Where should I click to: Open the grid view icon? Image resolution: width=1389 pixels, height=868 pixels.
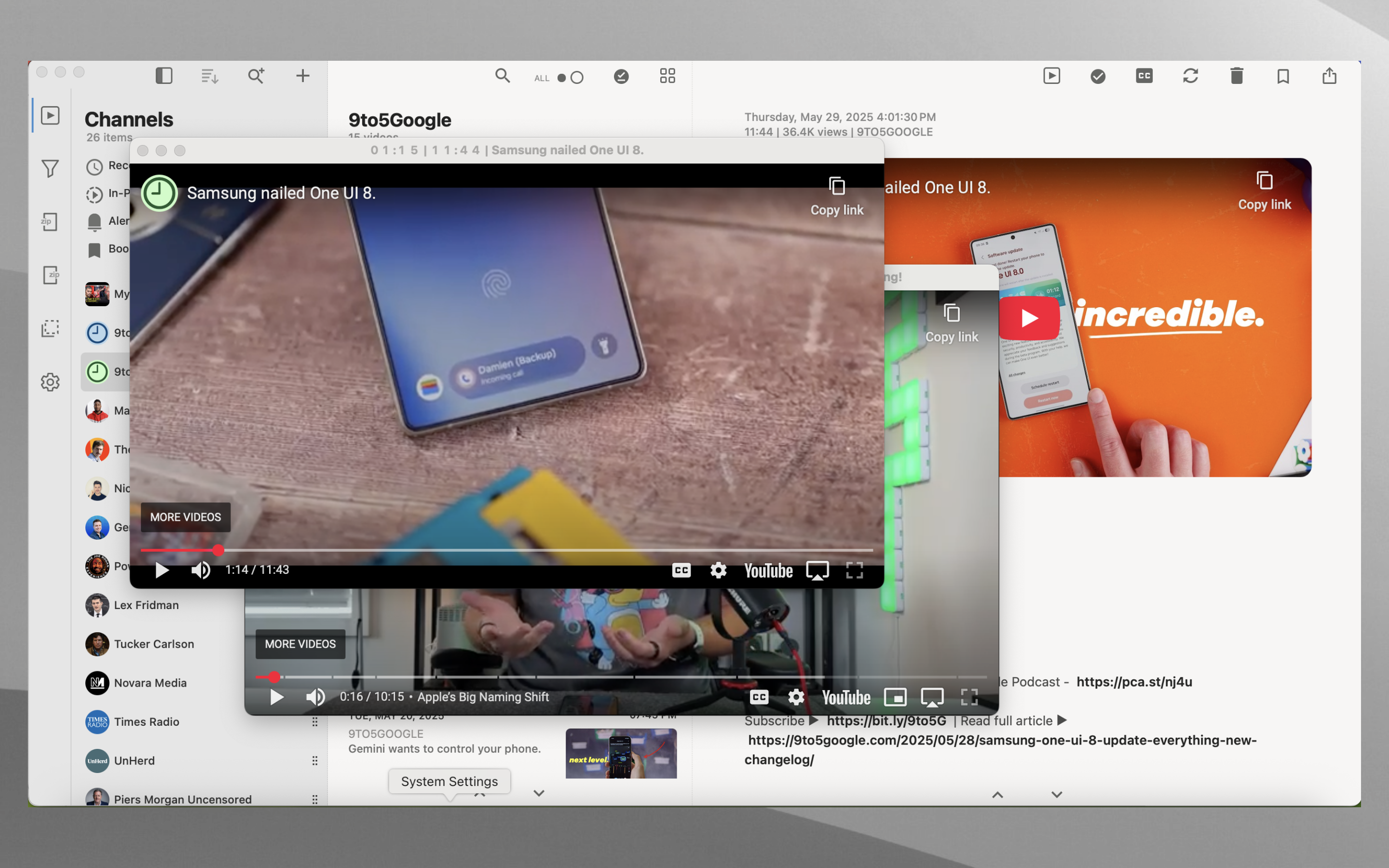[667, 76]
